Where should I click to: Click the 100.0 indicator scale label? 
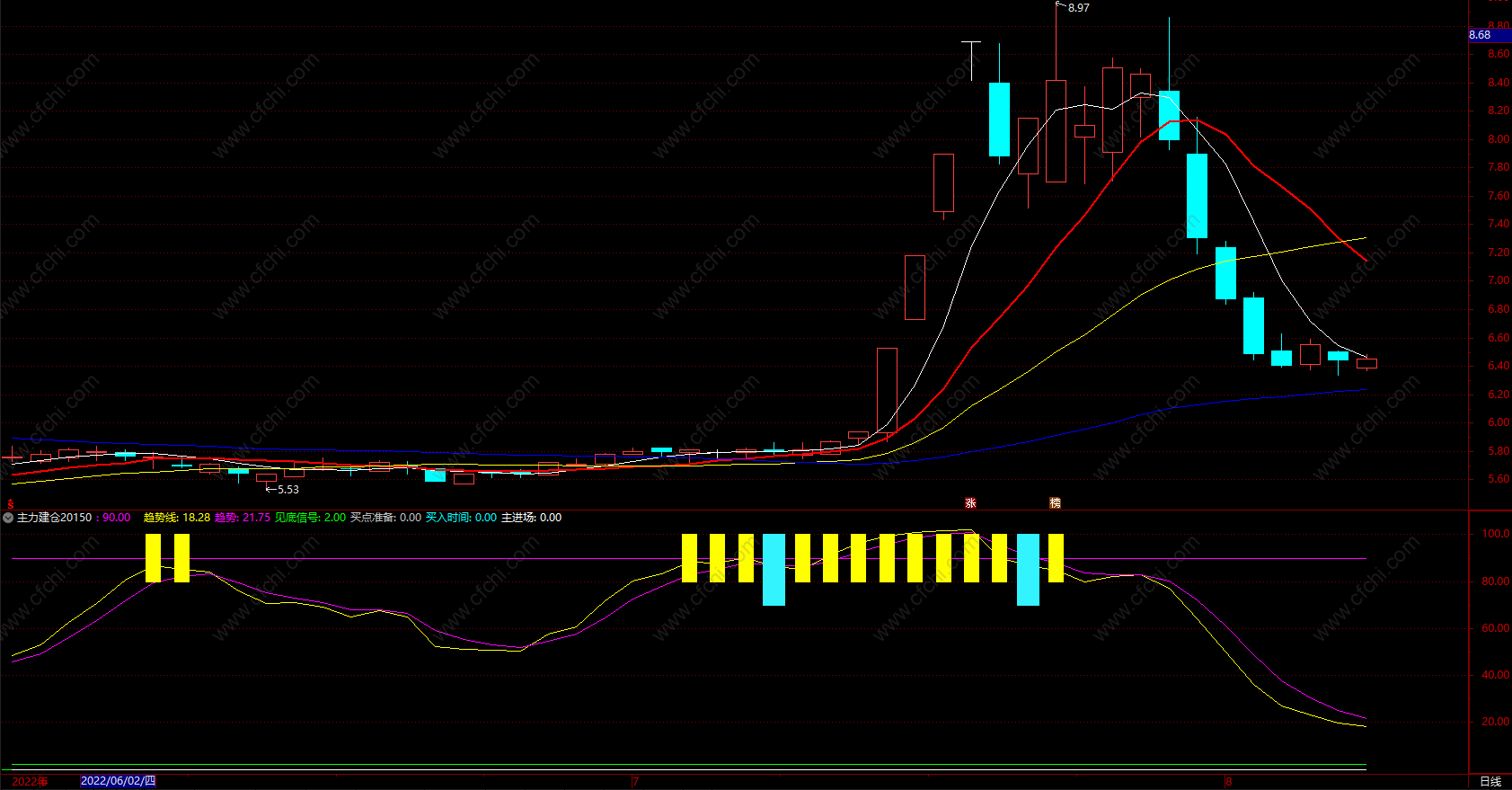coord(1495,534)
